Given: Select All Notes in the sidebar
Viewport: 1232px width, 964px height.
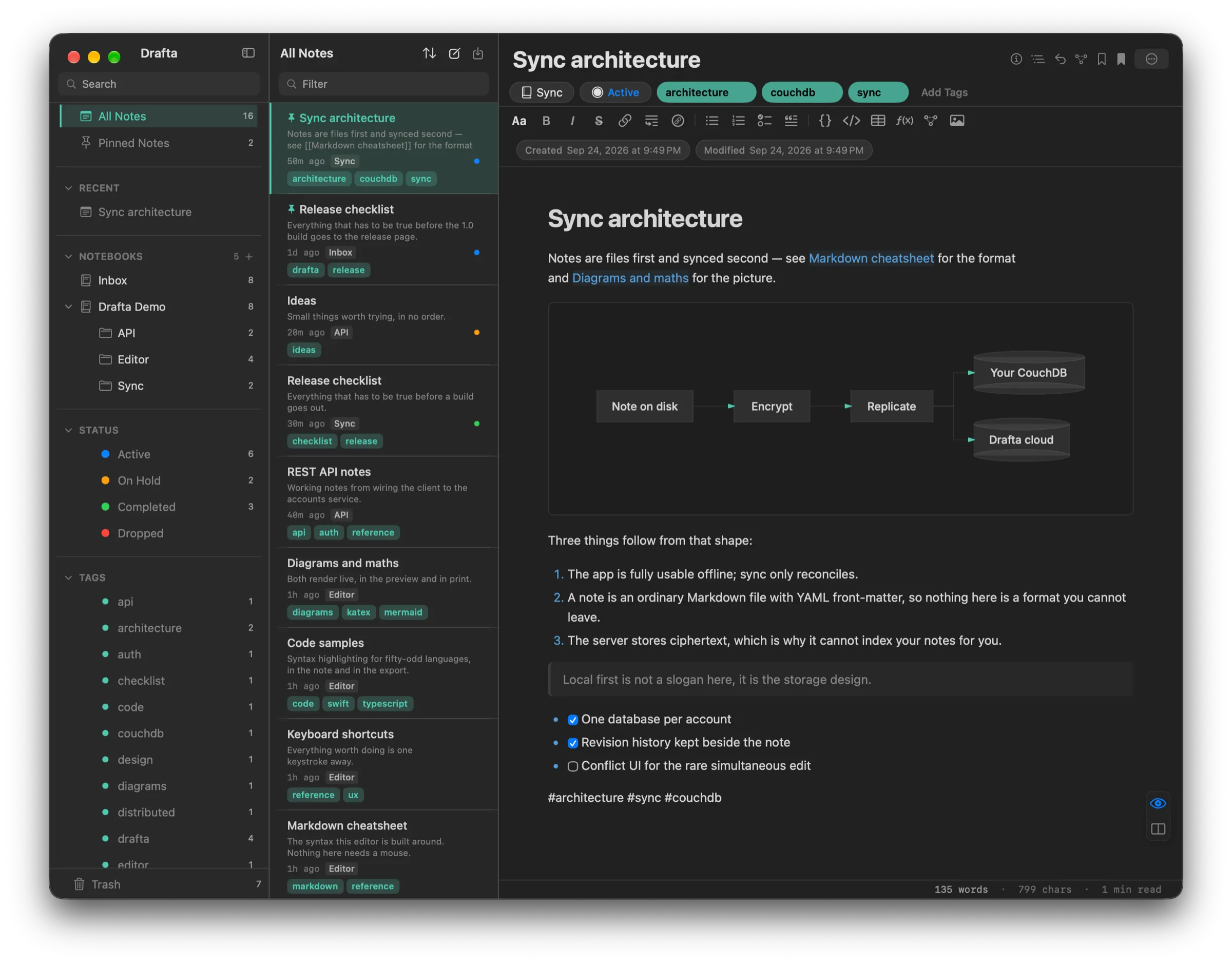Looking at the screenshot, I should click(x=159, y=117).
